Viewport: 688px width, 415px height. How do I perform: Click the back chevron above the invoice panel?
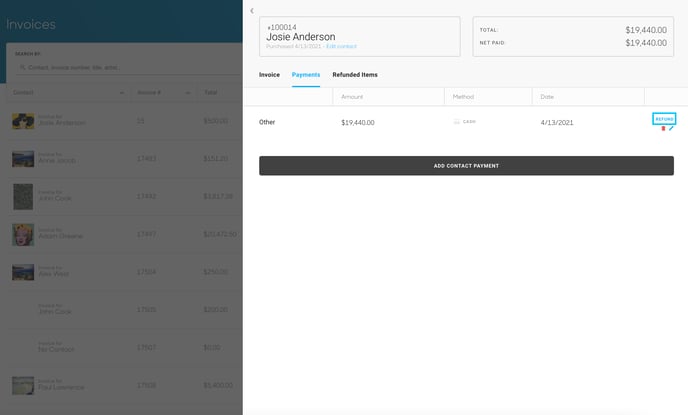point(252,11)
